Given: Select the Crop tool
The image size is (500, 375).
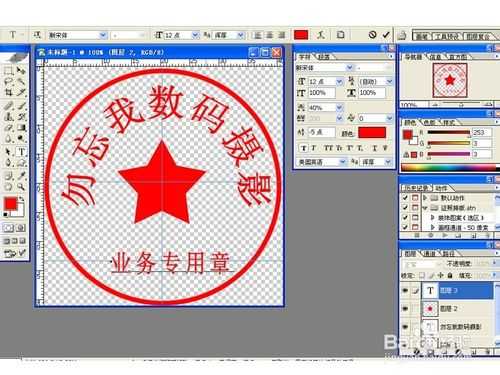Looking at the screenshot, I should pos(8,92).
